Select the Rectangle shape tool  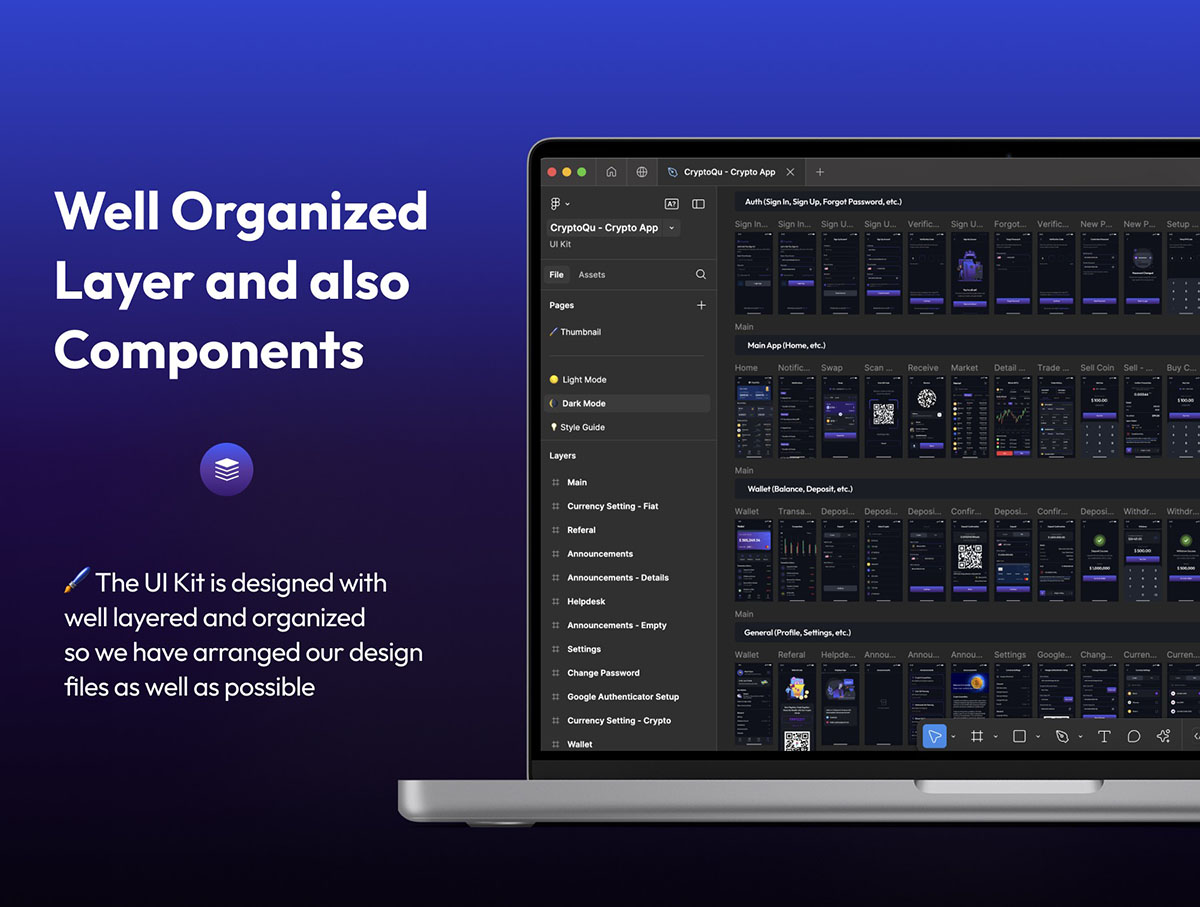(1019, 736)
